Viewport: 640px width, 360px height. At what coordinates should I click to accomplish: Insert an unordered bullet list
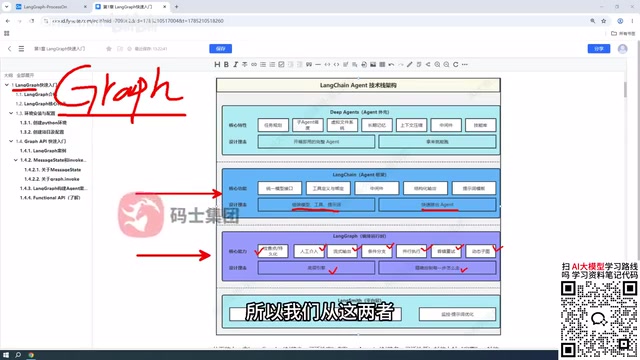point(263,64)
